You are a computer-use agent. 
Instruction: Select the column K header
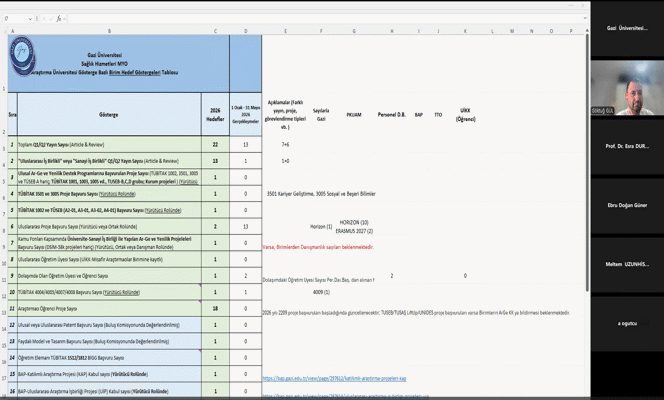pyautogui.click(x=465, y=31)
